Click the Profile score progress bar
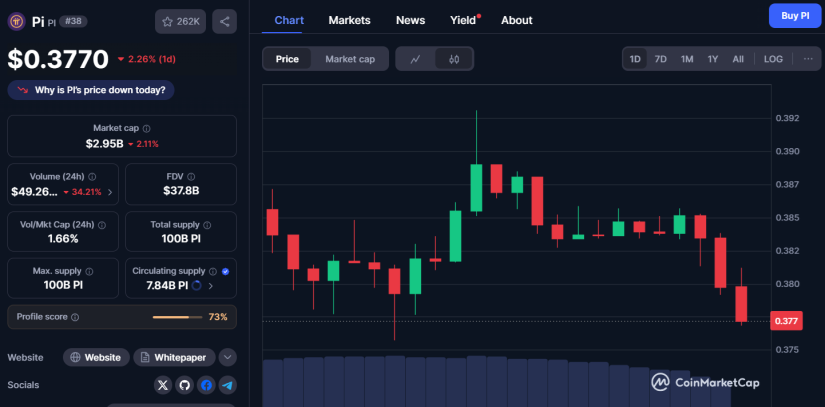825x407 pixels. (177, 317)
